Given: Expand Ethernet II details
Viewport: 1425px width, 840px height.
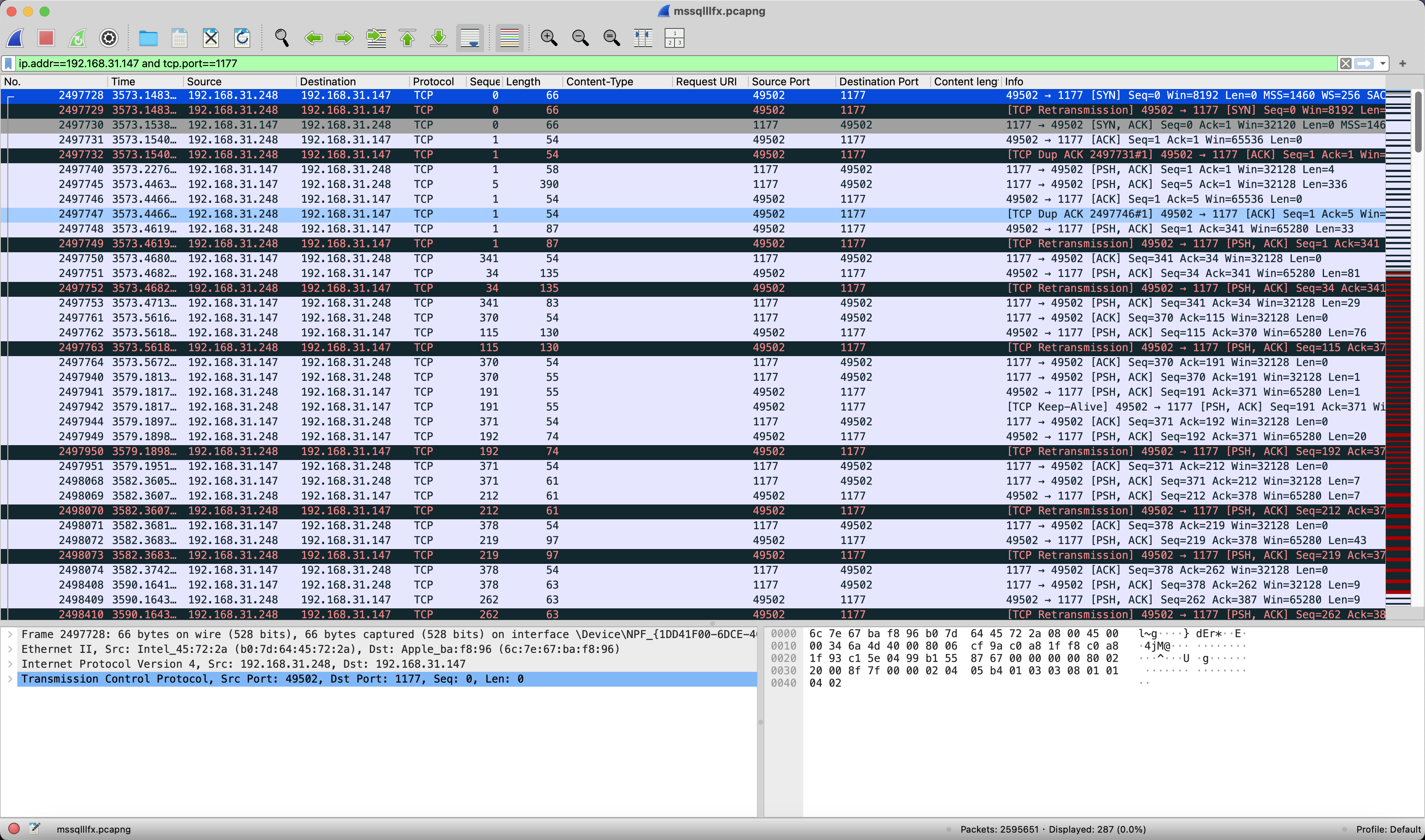Looking at the screenshot, I should point(10,649).
